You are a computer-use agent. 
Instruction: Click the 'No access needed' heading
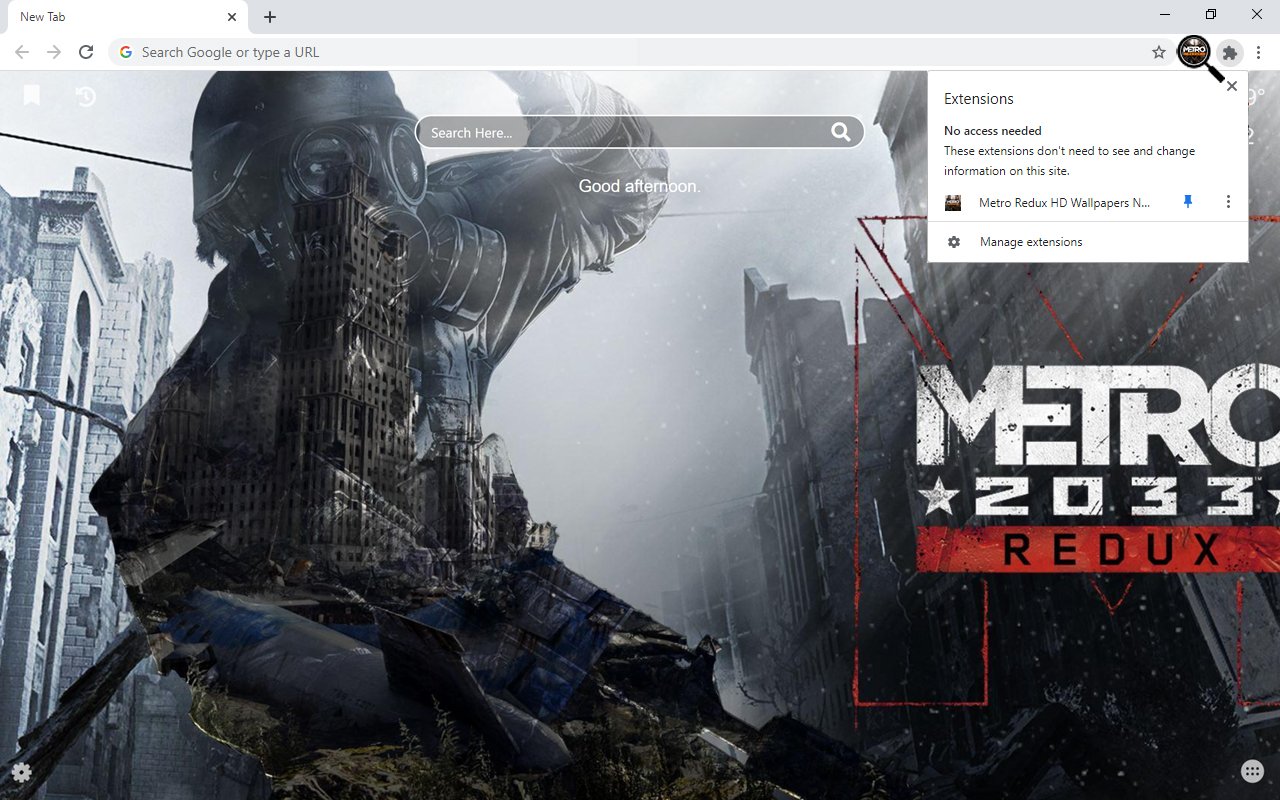[x=993, y=131]
